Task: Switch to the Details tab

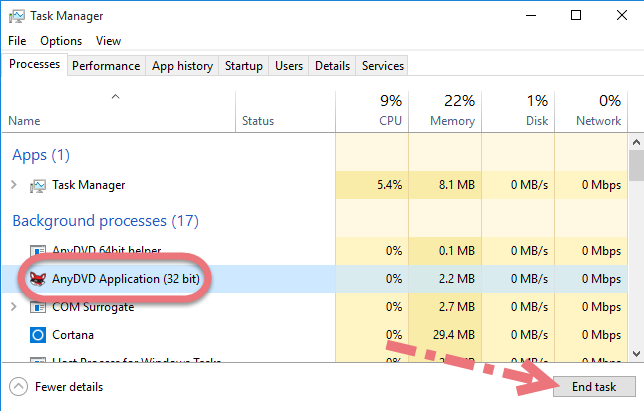Action: pos(332,66)
